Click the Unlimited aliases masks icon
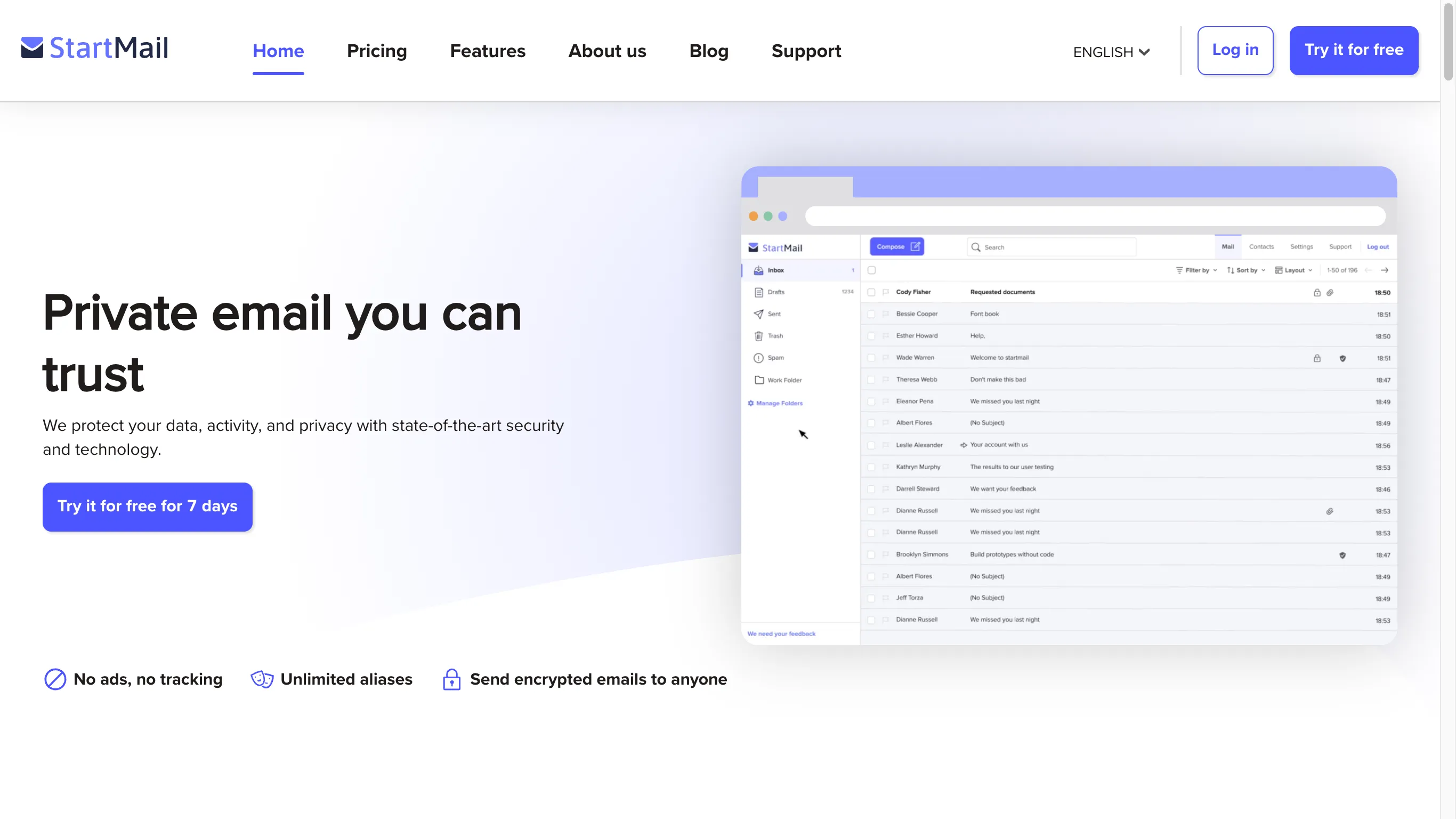The width and height of the screenshot is (1456, 819). tap(262, 679)
